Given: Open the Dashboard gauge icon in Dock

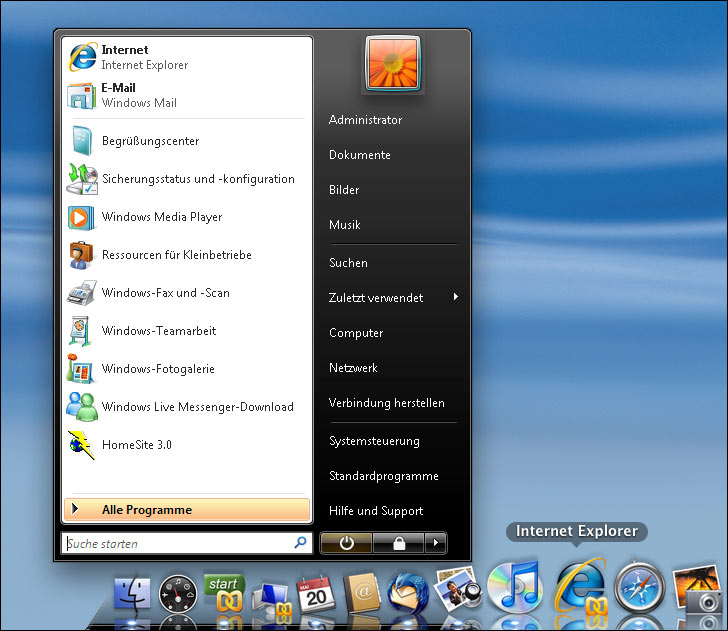Looking at the screenshot, I should 178,594.
